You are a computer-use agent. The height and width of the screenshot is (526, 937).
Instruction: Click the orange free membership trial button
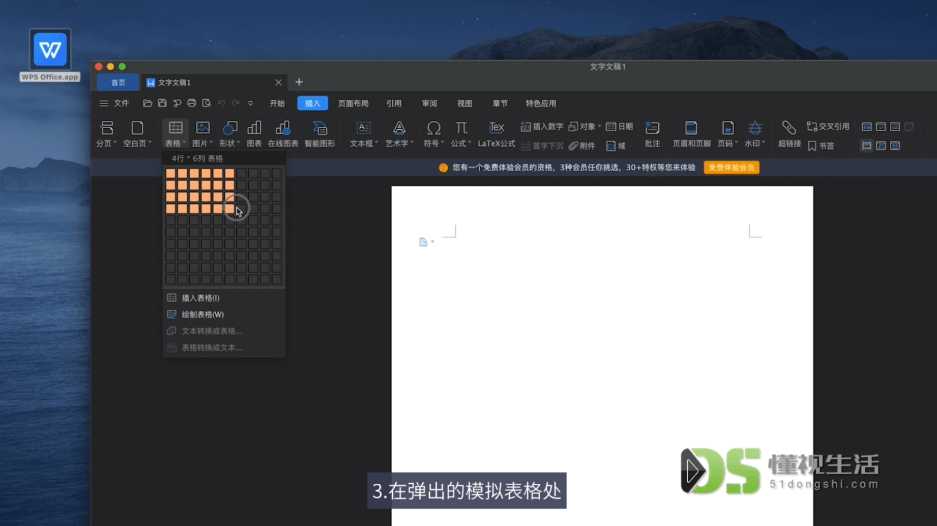click(x=731, y=167)
